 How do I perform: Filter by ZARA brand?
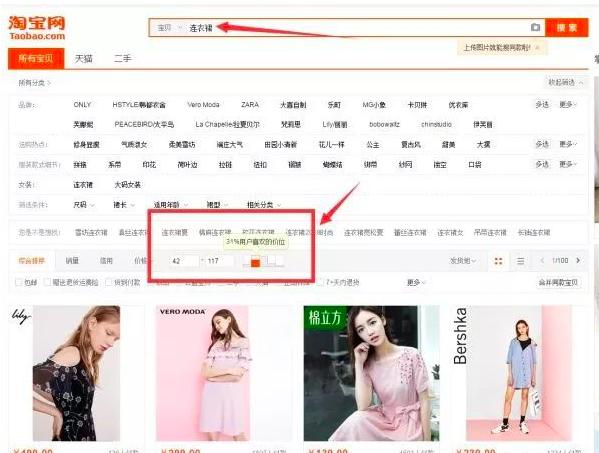tap(250, 105)
